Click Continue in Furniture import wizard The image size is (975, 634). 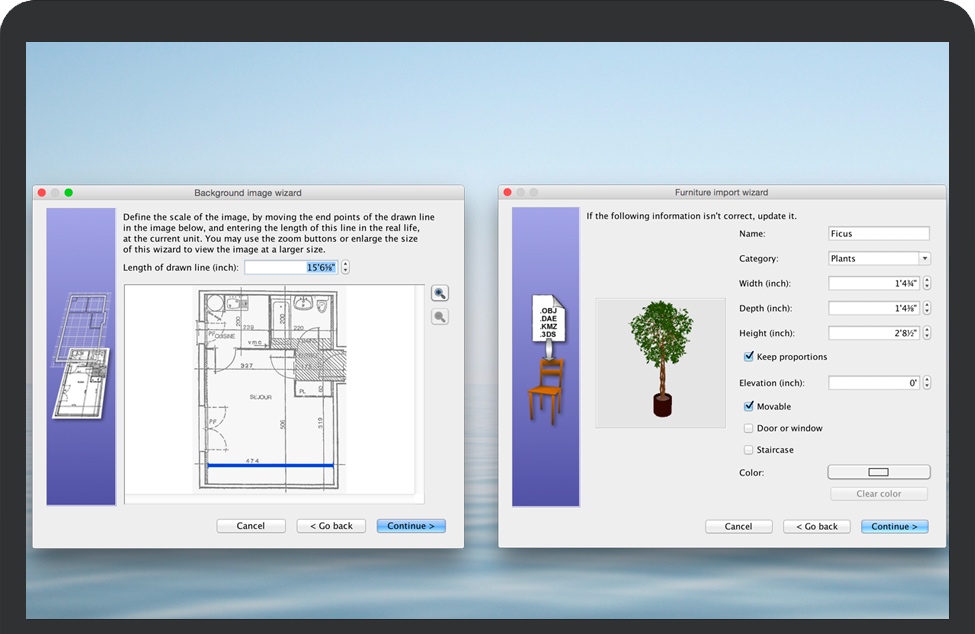(894, 526)
